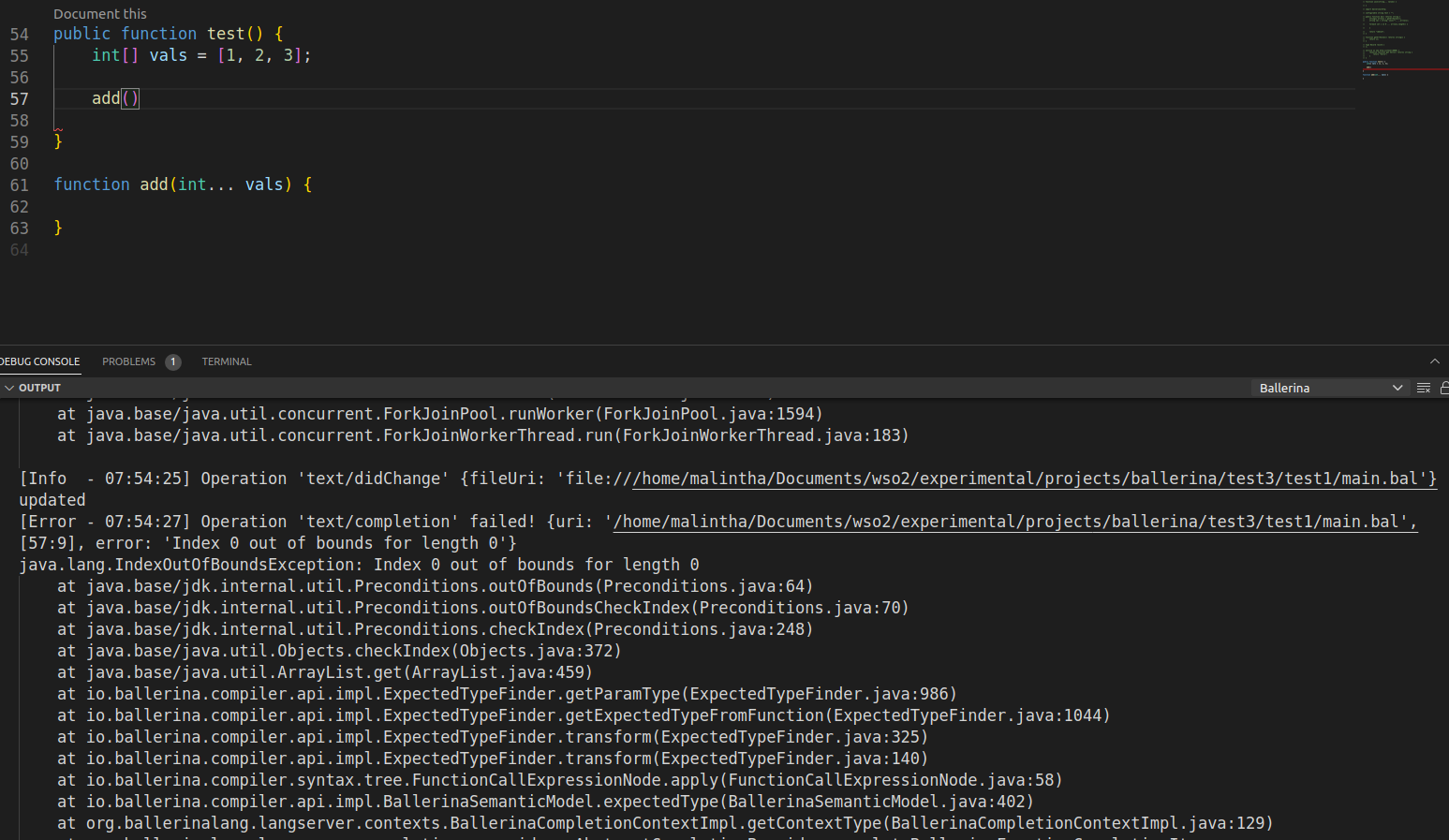Viewport: 1449px width, 840px height.
Task: Click 'ForkJoinWorkerThread.run' stack trace line
Action: tap(482, 435)
